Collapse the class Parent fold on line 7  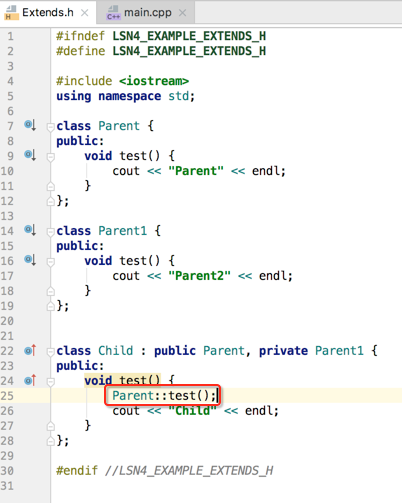pos(51,127)
